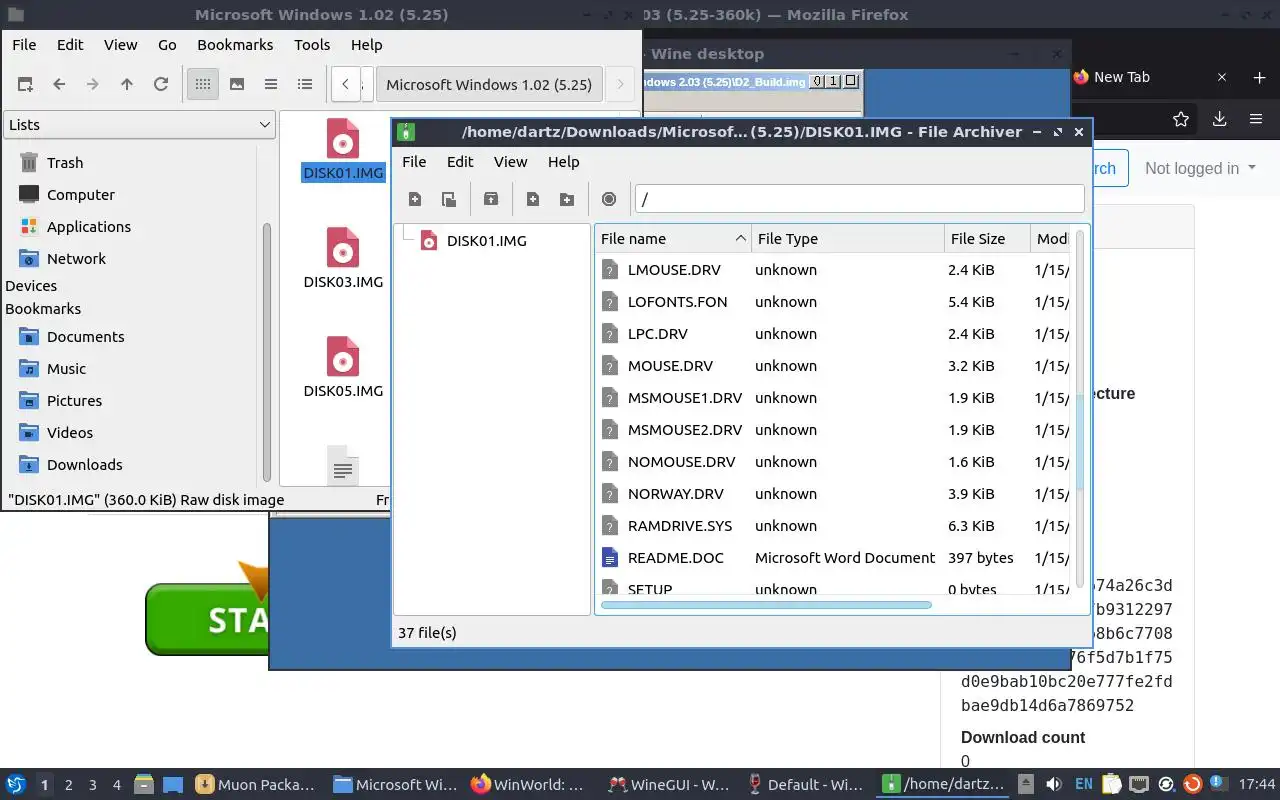Open a new tab in file manager
Viewport: 1280px width, 800px height.
click(x=25, y=85)
